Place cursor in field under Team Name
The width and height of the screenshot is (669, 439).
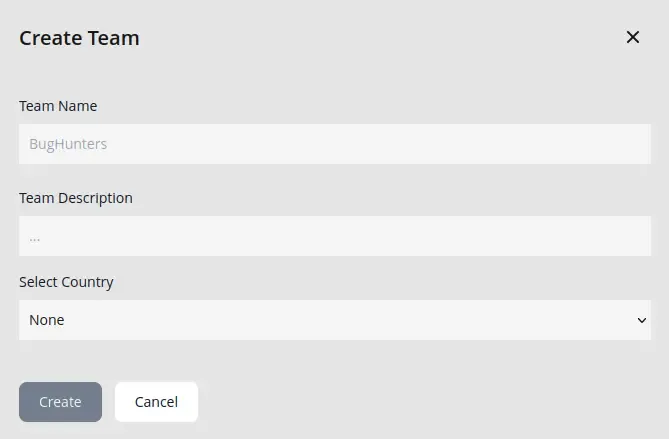pos(335,144)
